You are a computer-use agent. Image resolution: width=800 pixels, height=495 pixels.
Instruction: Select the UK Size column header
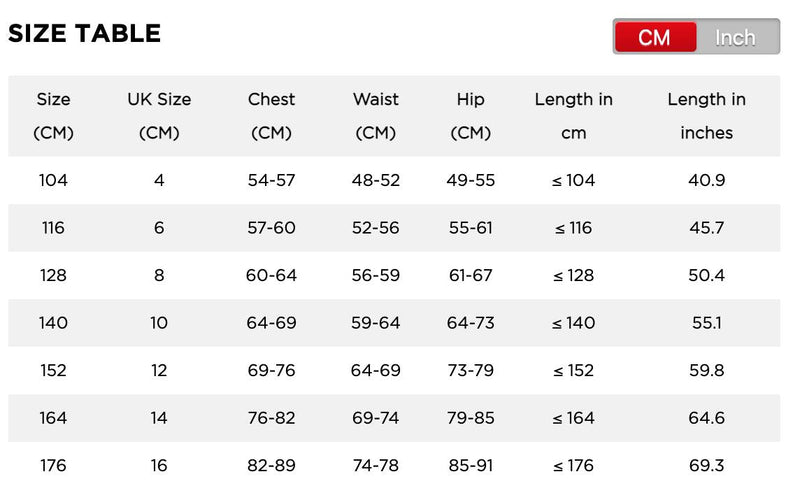pos(159,116)
